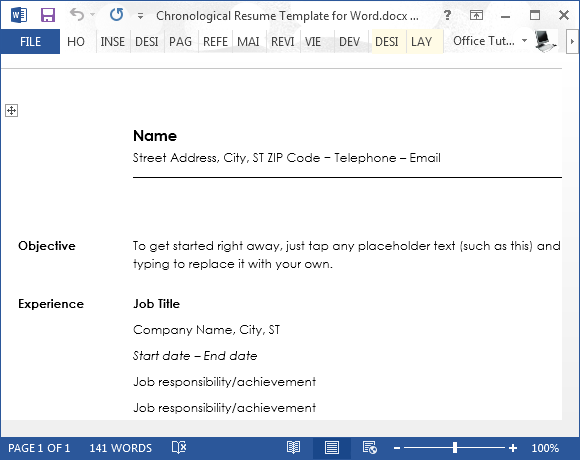Open the FILE tab

point(30,42)
